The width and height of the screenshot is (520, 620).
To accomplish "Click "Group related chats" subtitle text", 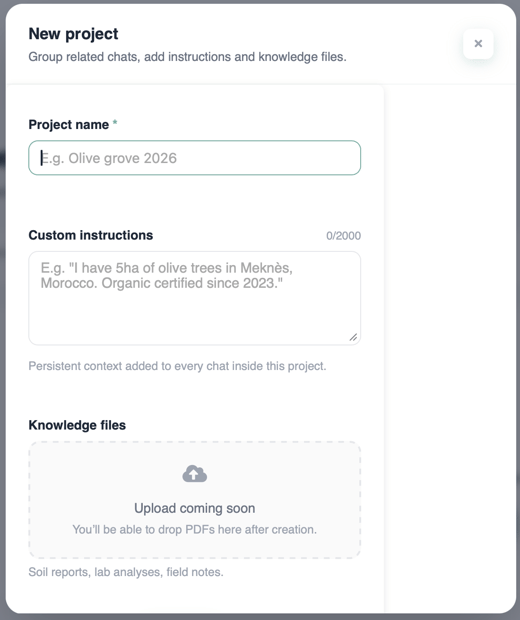I will pos(187,57).
